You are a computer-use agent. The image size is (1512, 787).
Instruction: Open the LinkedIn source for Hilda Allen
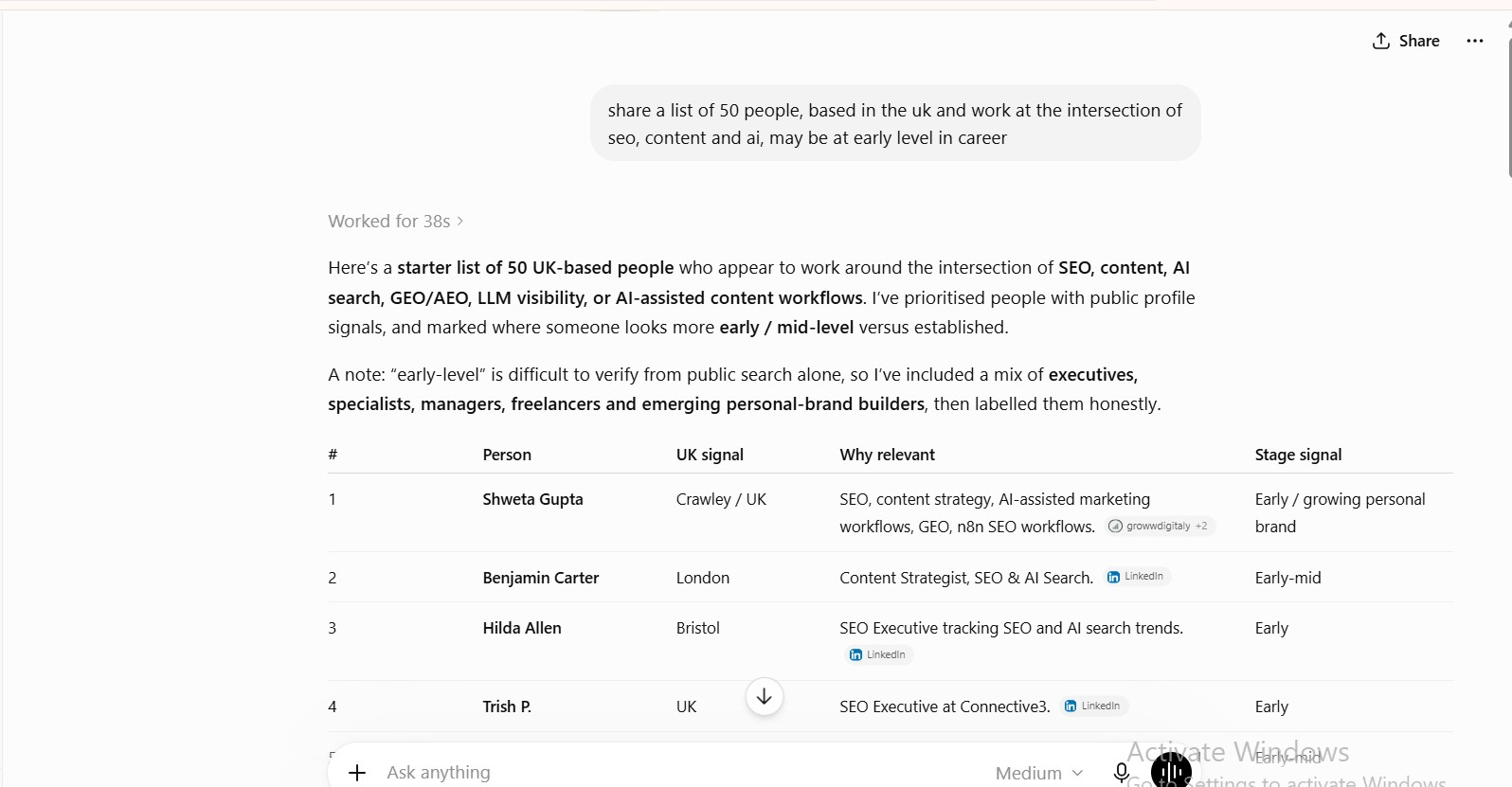point(878,654)
